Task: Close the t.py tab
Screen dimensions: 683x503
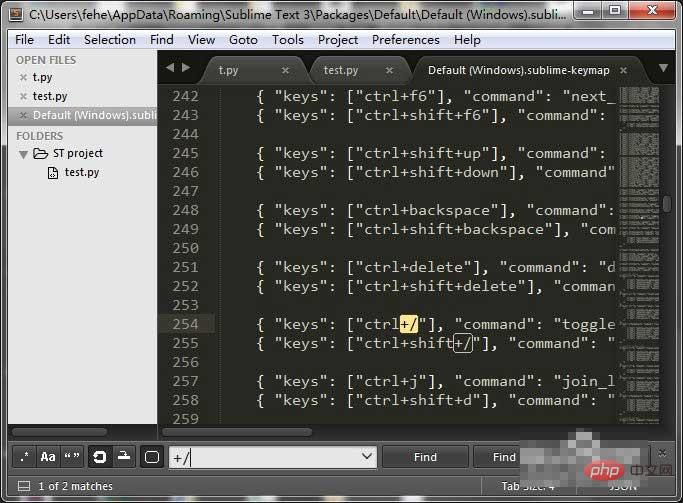Action: pyautogui.click(x=286, y=70)
